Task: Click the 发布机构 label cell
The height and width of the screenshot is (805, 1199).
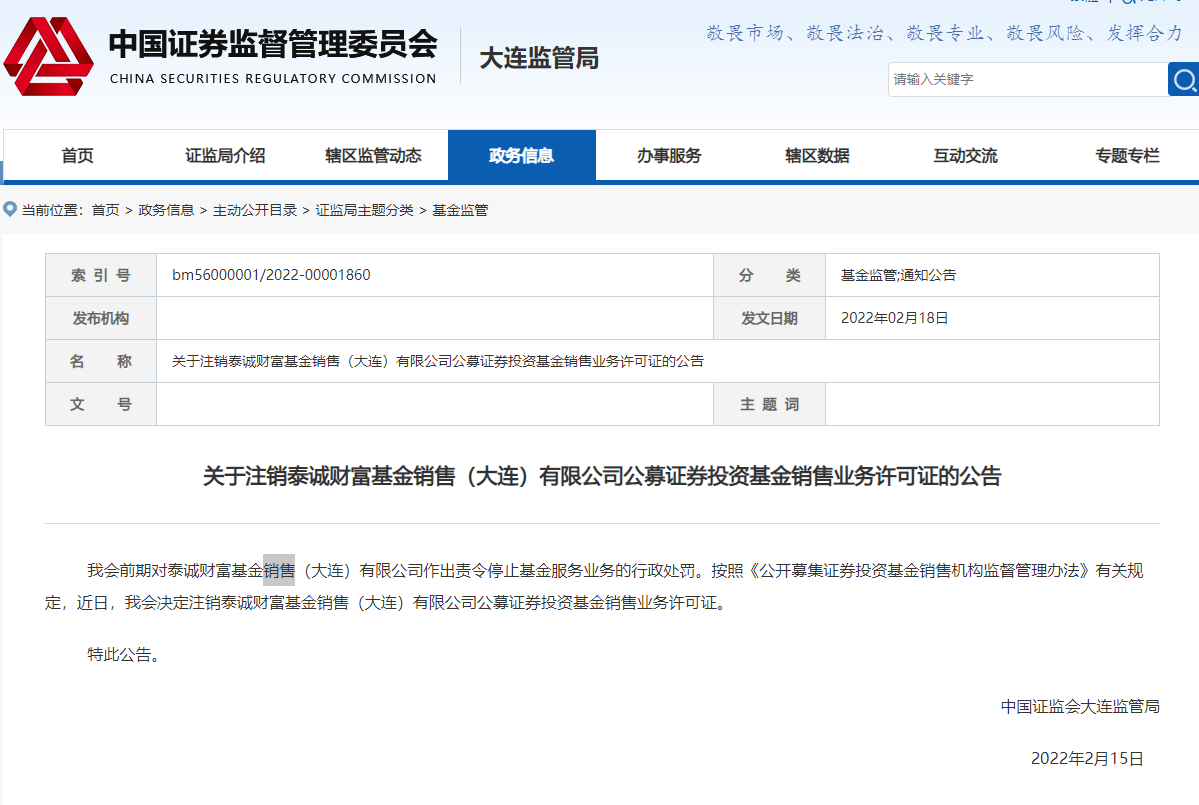Action: click(x=101, y=318)
